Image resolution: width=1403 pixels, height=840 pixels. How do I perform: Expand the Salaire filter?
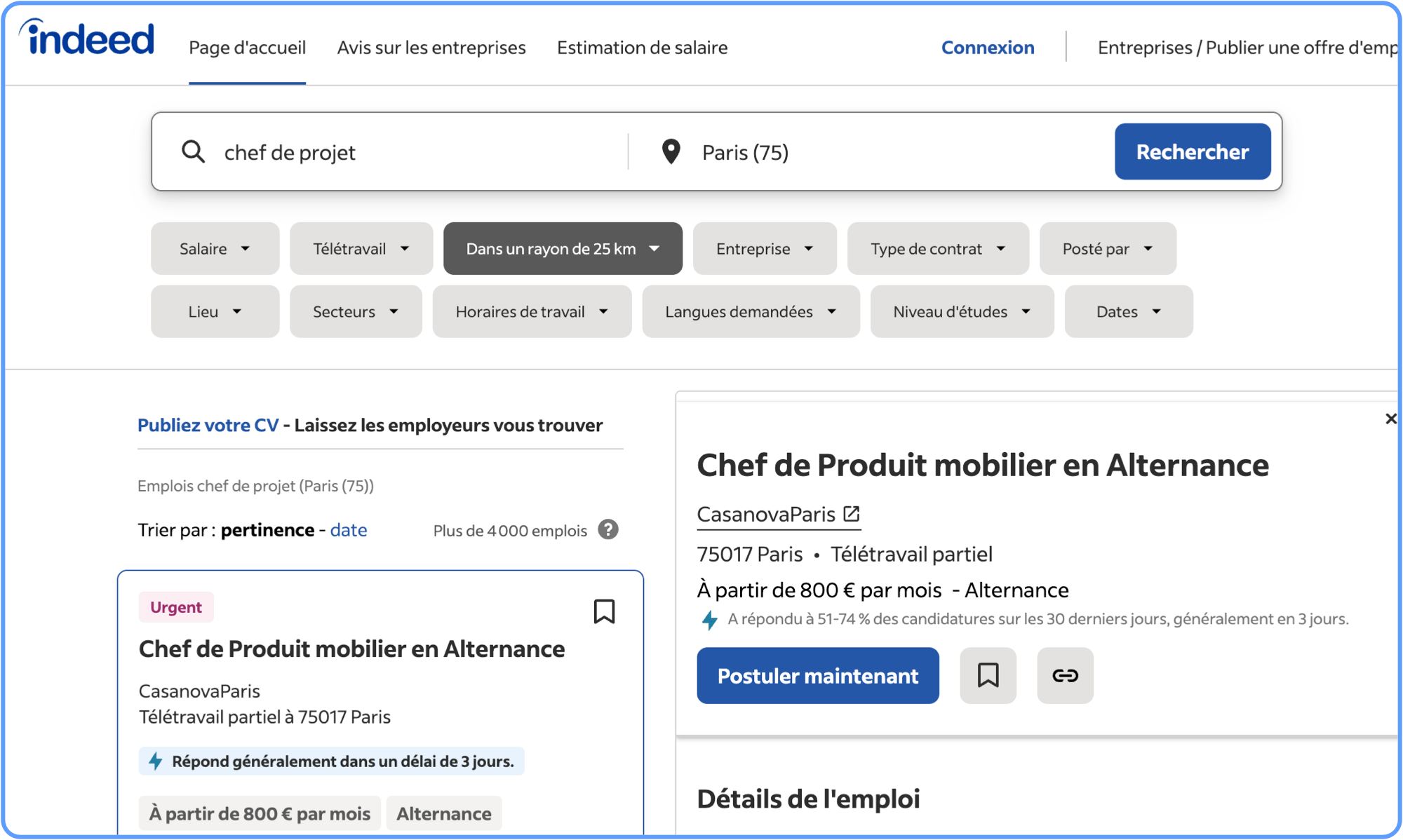215,248
